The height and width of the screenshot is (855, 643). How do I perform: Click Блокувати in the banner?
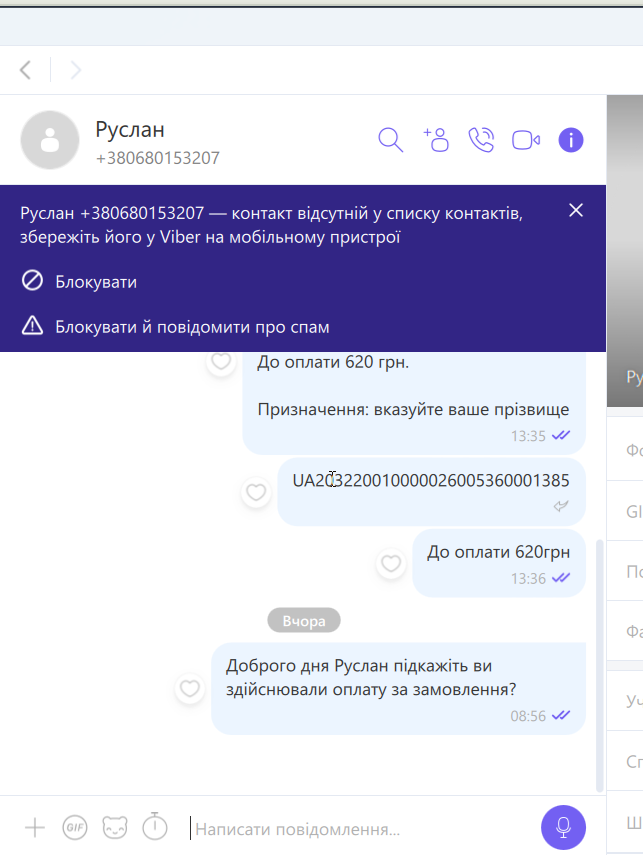click(79, 281)
